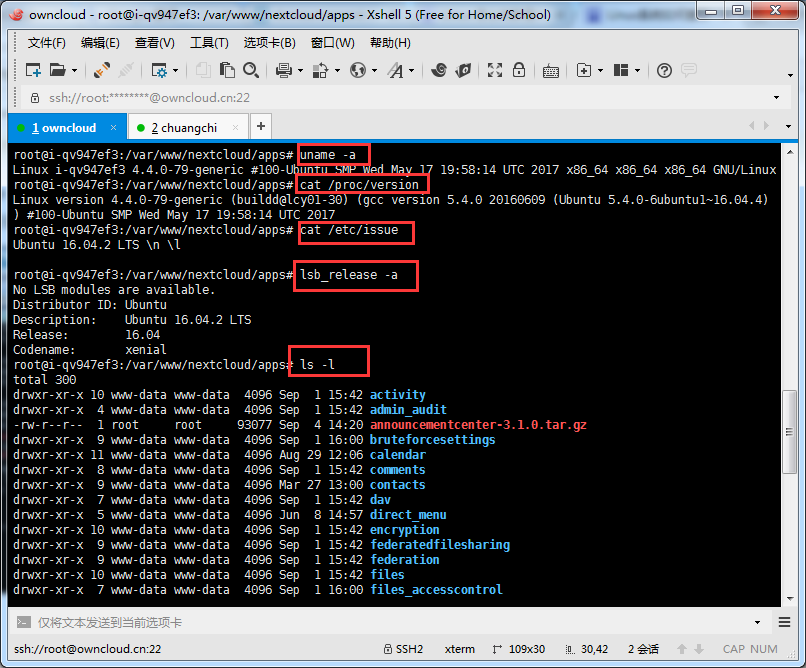The height and width of the screenshot is (668, 806).
Task: Click the Help question mark icon
Action: click(x=664, y=70)
